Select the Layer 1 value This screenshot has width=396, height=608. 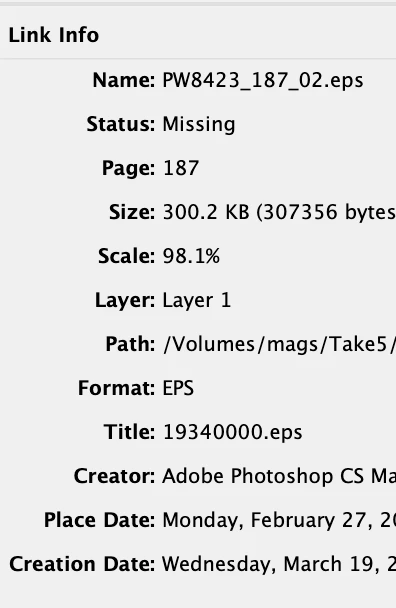pyautogui.click(x=197, y=300)
